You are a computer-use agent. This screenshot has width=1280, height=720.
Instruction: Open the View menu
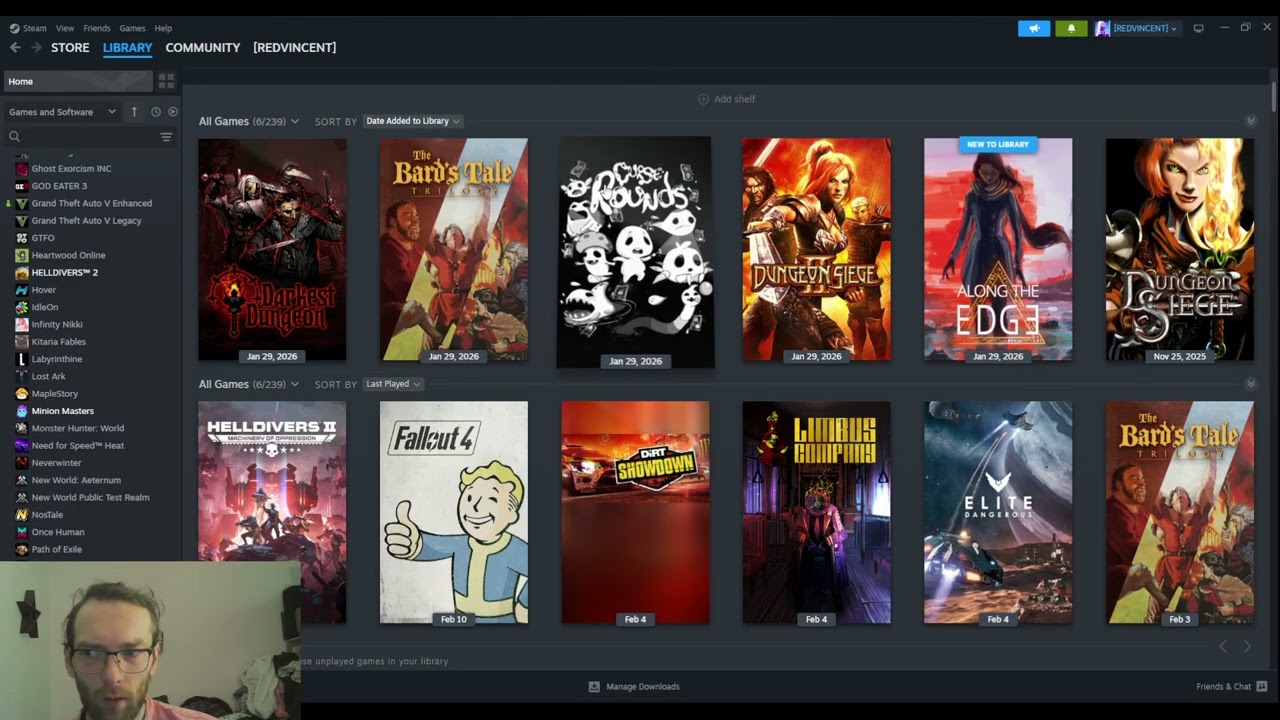point(65,28)
